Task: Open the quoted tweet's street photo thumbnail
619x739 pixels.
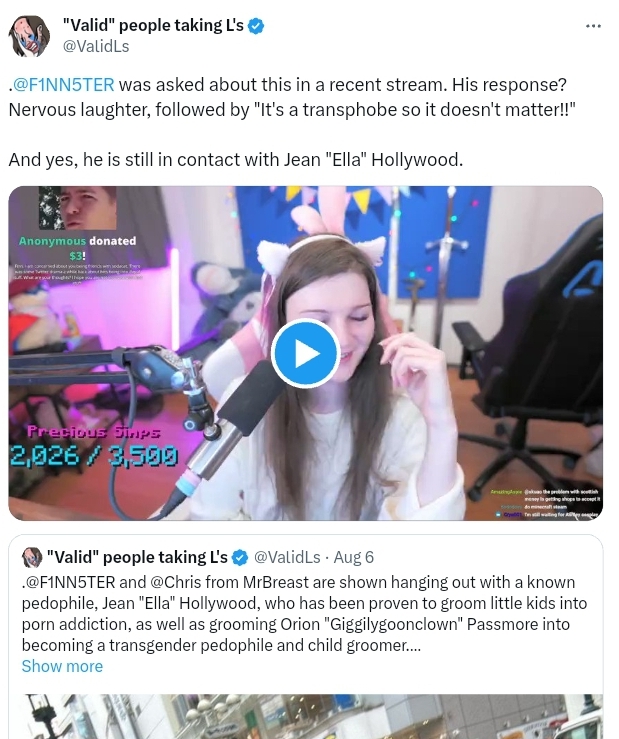Action: coord(305,716)
